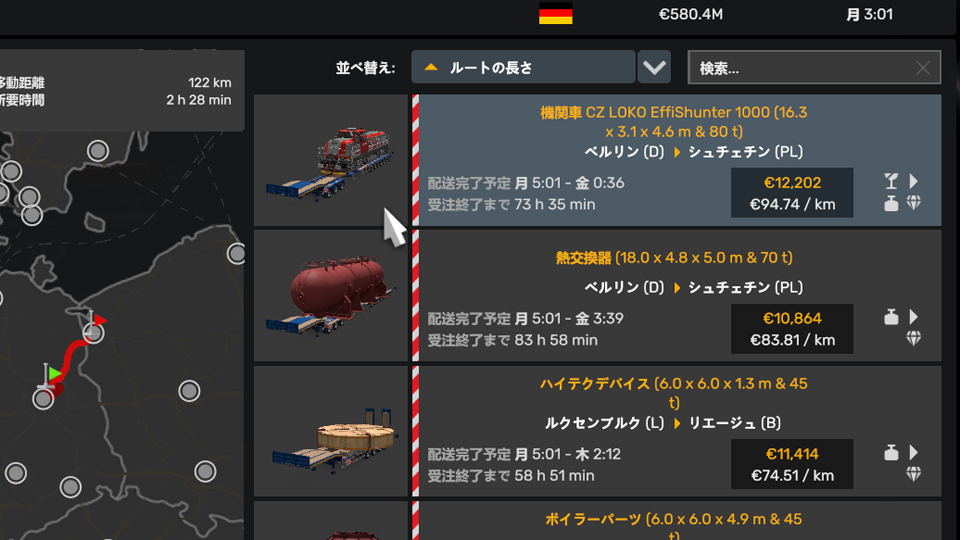Expand locomotive job details arrow
960x540 pixels.
coord(913,181)
